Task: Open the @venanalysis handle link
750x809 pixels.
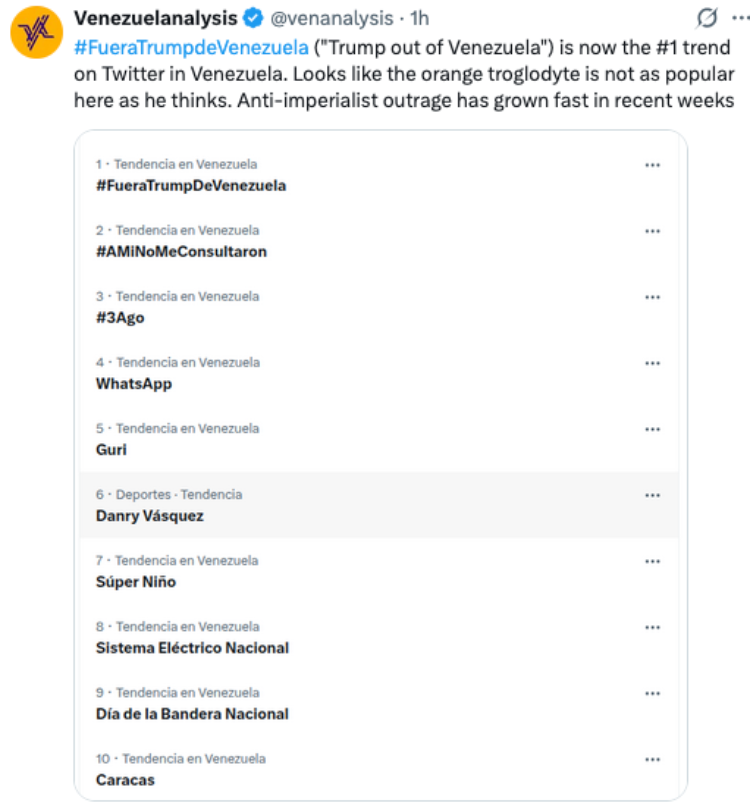Action: [x=332, y=19]
